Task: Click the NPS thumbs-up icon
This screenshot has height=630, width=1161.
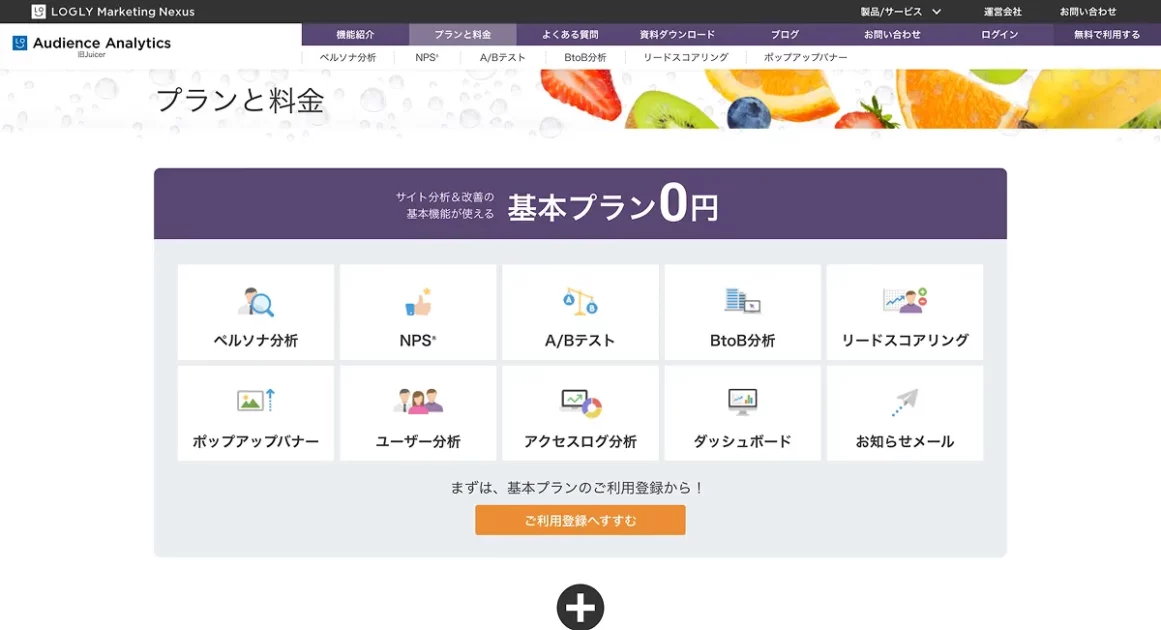Action: (418, 301)
